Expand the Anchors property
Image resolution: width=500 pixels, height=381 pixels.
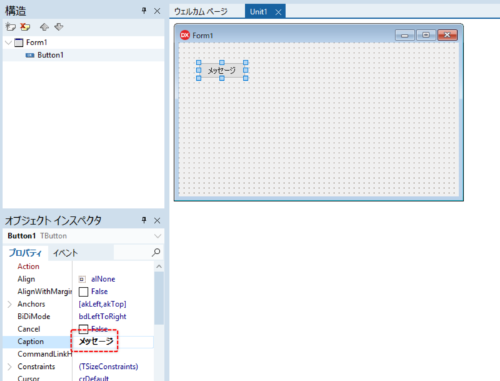(x=10, y=304)
